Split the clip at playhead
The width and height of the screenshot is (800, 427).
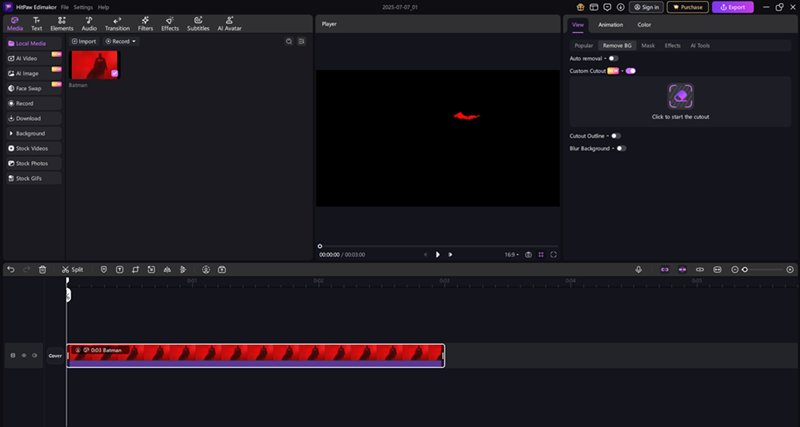point(72,269)
